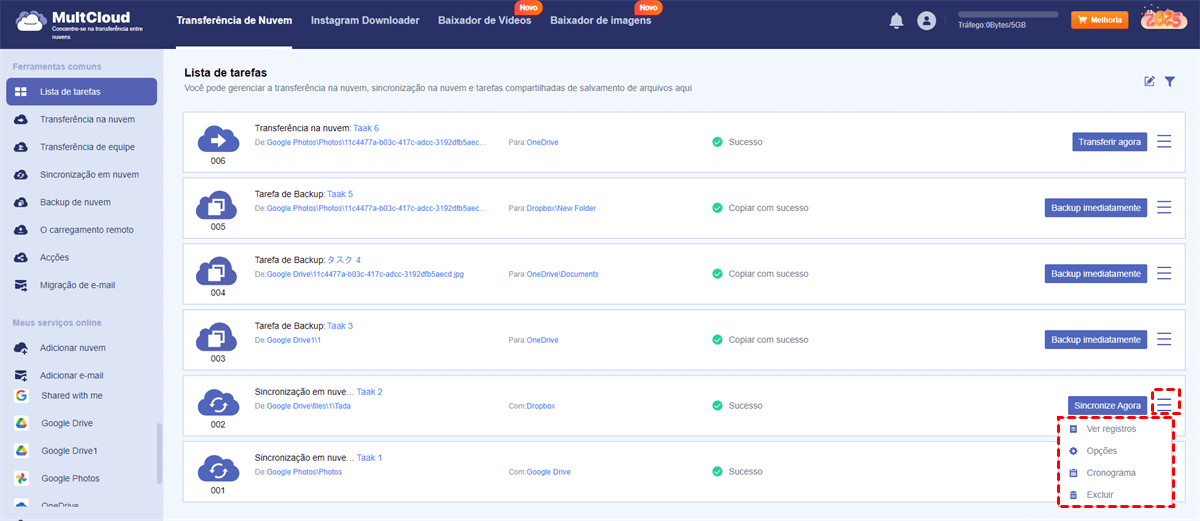This screenshot has height=521, width=1200.
Task: Click the traffic usage progress bar
Action: coord(1008,15)
